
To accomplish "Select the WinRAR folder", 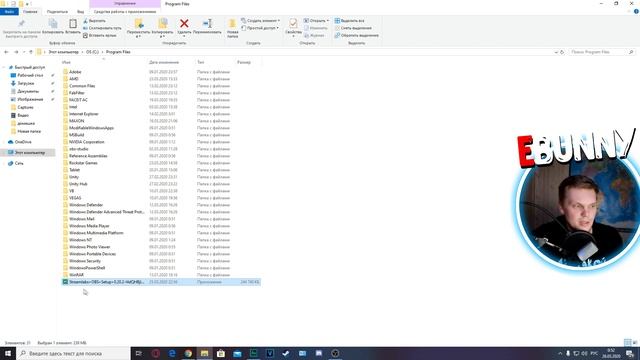I will click(161, 275).
